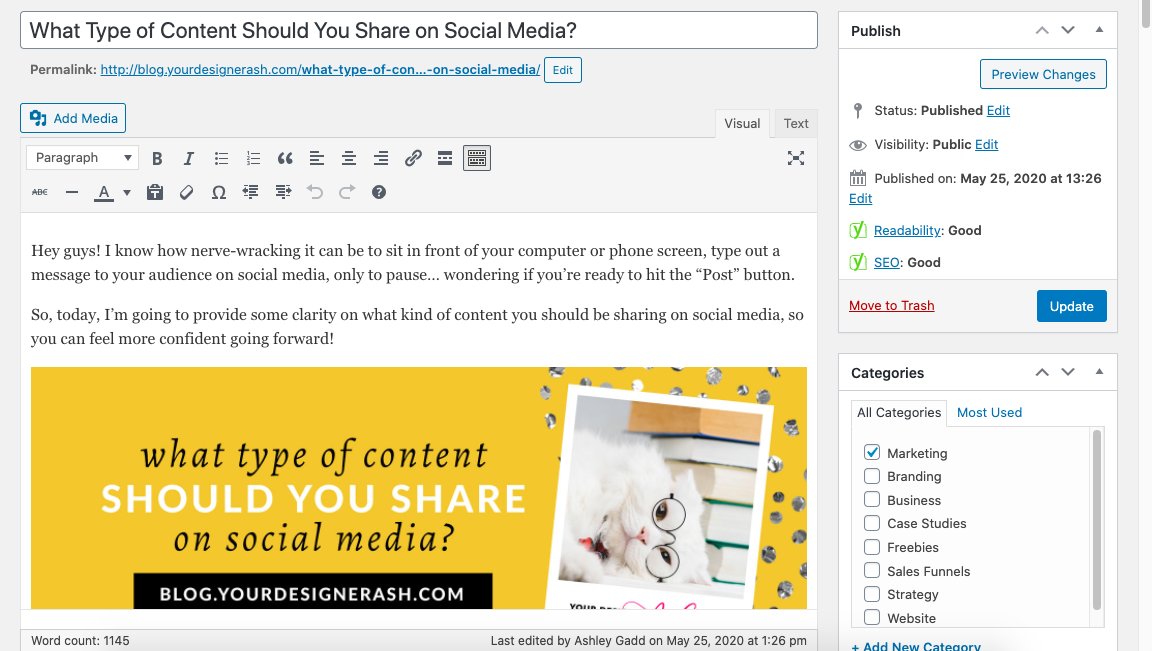Collapse the Categories panel
Screen dimensions: 1152x651
point(1099,373)
